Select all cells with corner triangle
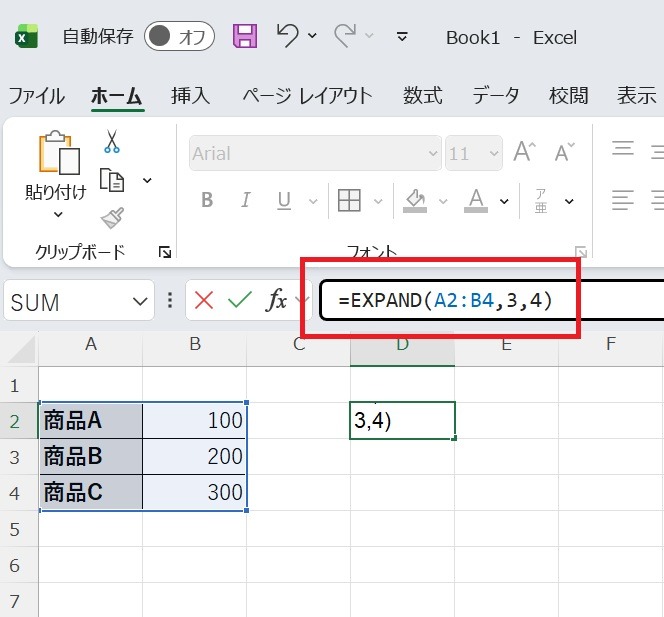664x617 pixels. (x=20, y=349)
